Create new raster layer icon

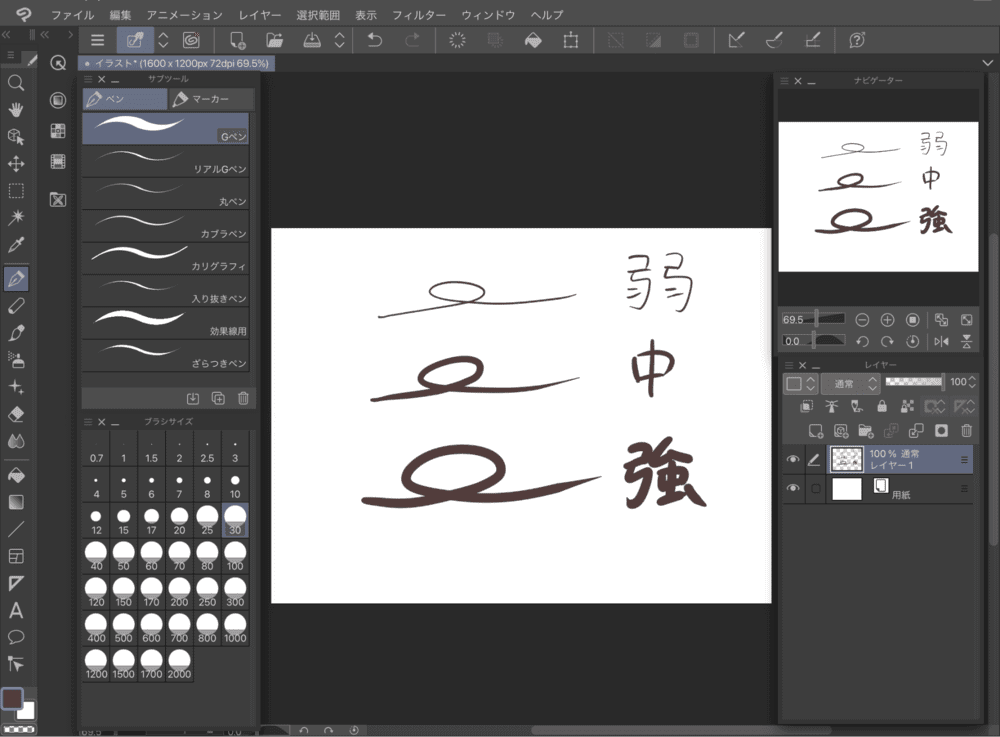pyautogui.click(x=816, y=431)
